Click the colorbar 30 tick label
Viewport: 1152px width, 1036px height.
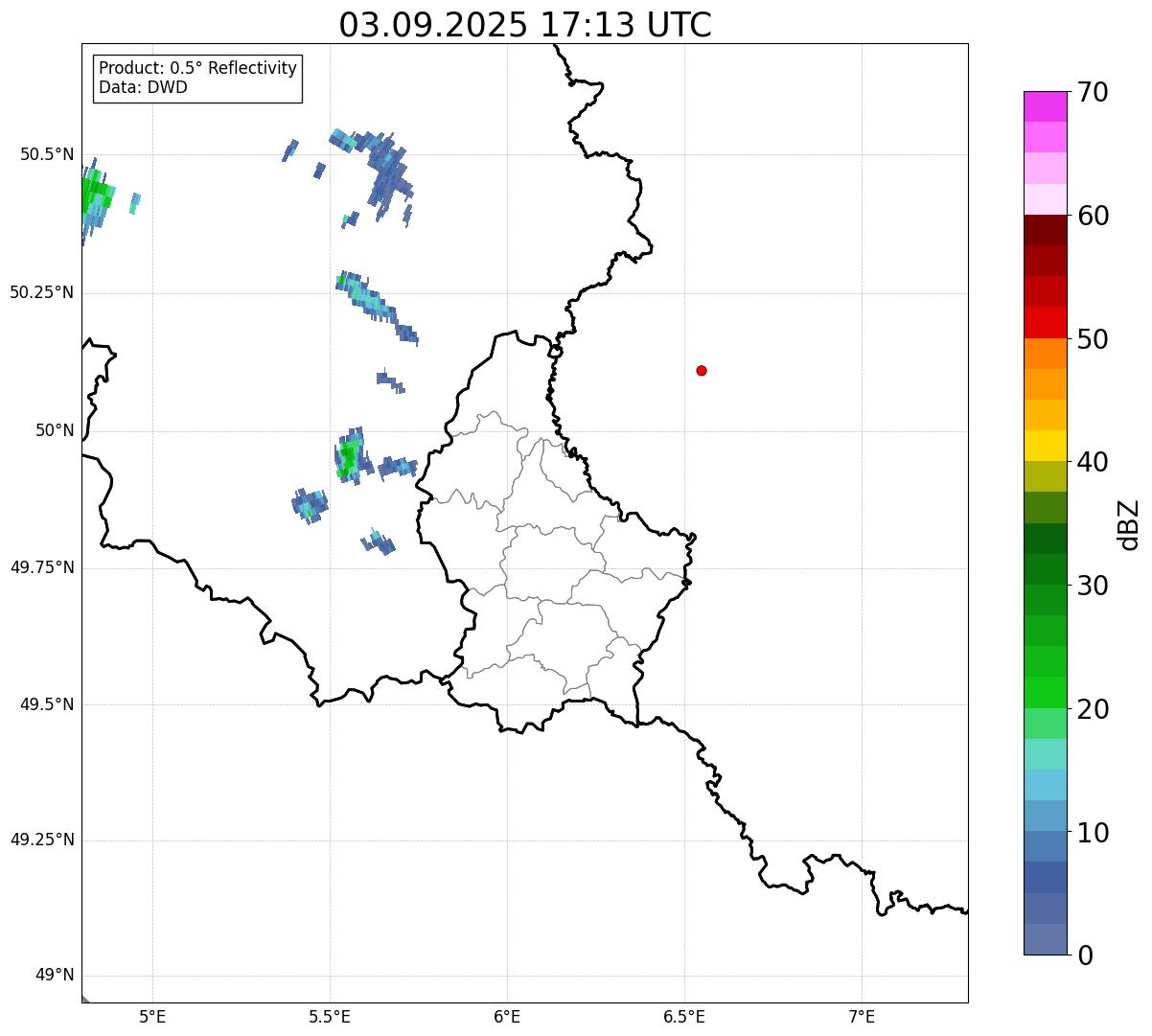(x=1093, y=586)
